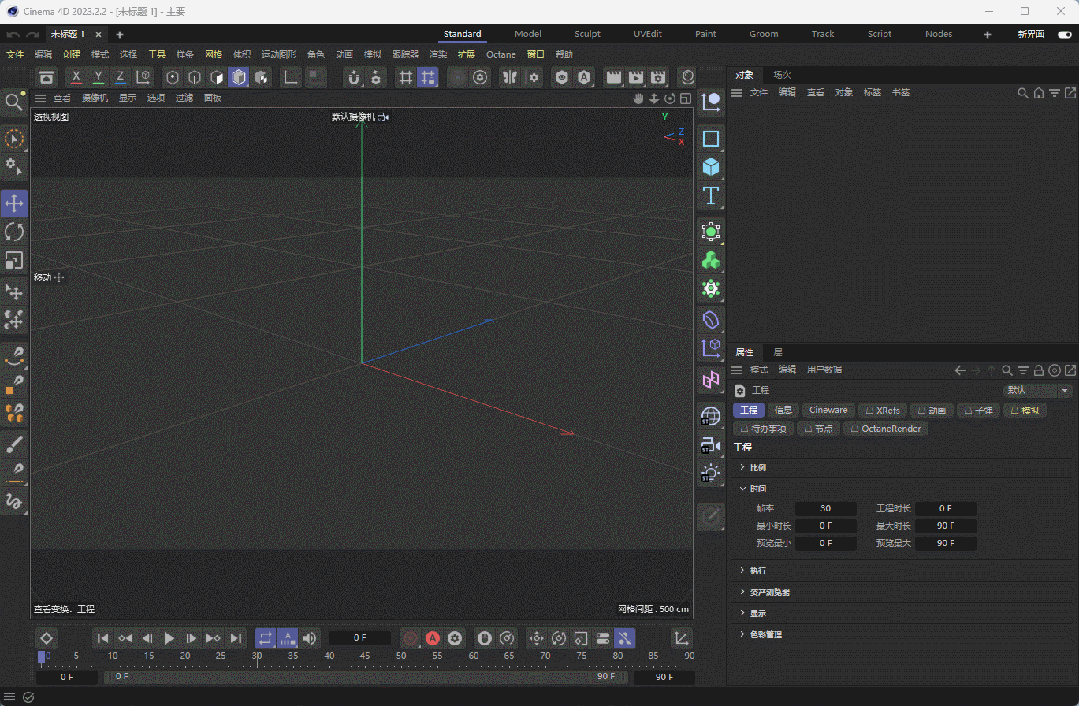Select the Rotate tool in left toolbar
Screen dimensions: 1079x706
[x=15, y=232]
